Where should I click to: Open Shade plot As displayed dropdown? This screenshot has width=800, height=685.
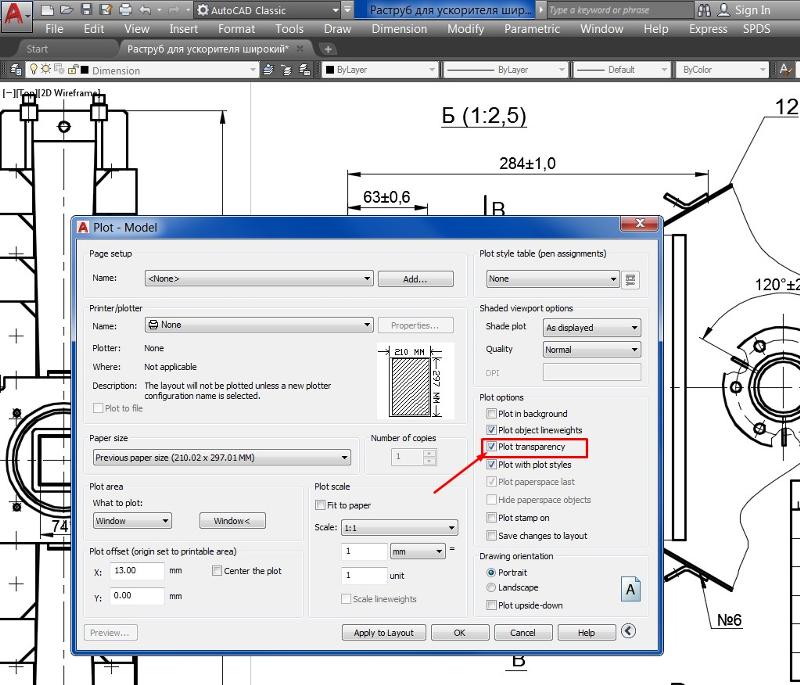coord(592,327)
